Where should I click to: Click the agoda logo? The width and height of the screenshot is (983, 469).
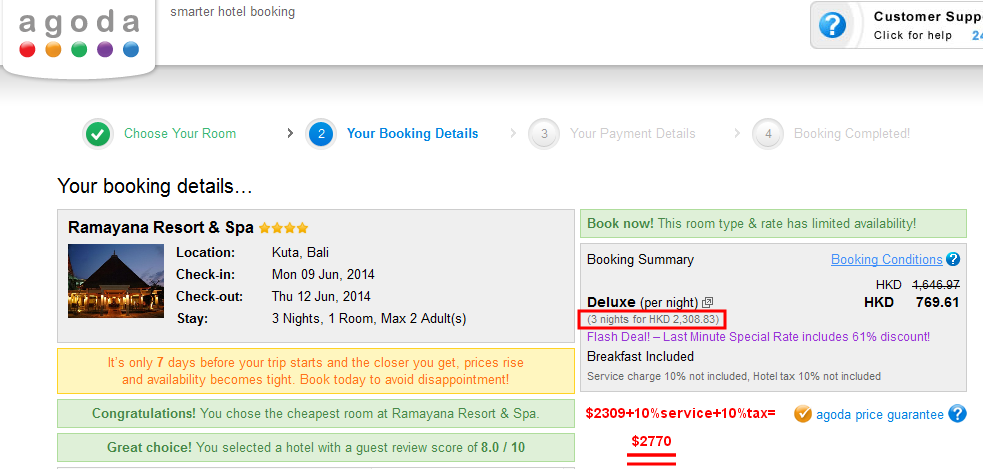point(79,34)
